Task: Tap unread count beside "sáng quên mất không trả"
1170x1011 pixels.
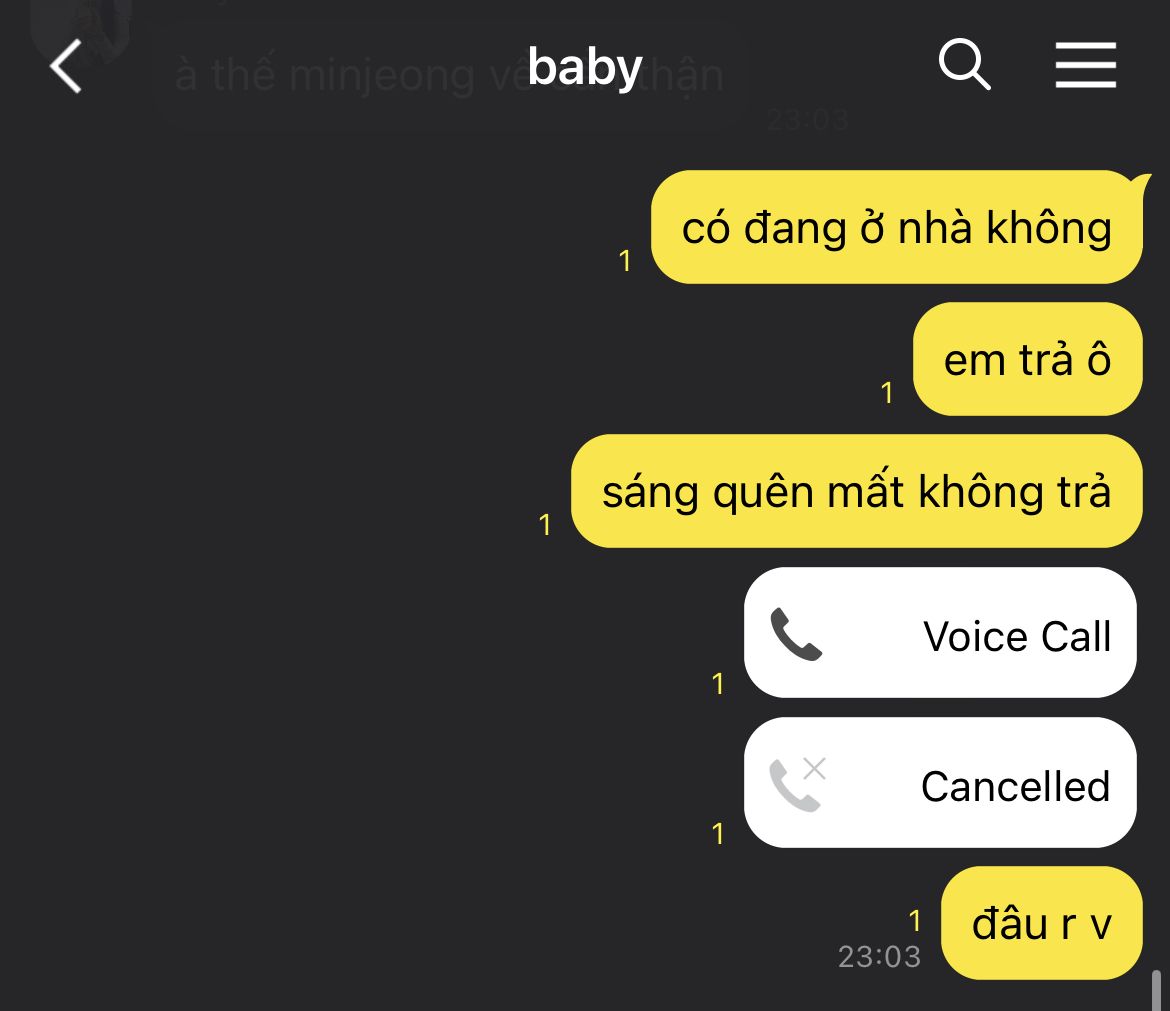Action: tap(545, 525)
